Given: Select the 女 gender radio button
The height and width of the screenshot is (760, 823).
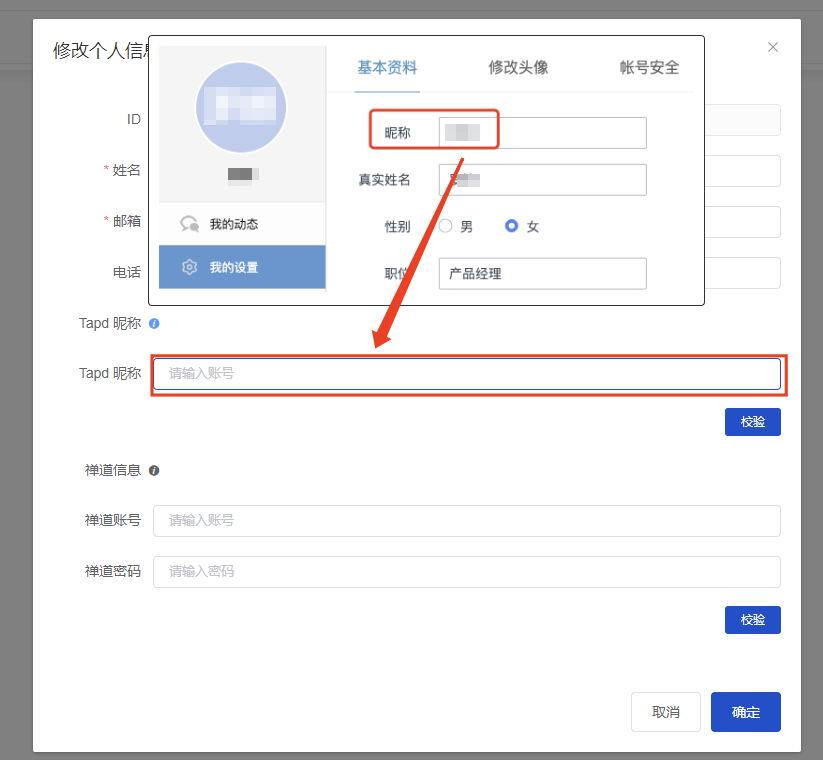Looking at the screenshot, I should coord(510,226).
